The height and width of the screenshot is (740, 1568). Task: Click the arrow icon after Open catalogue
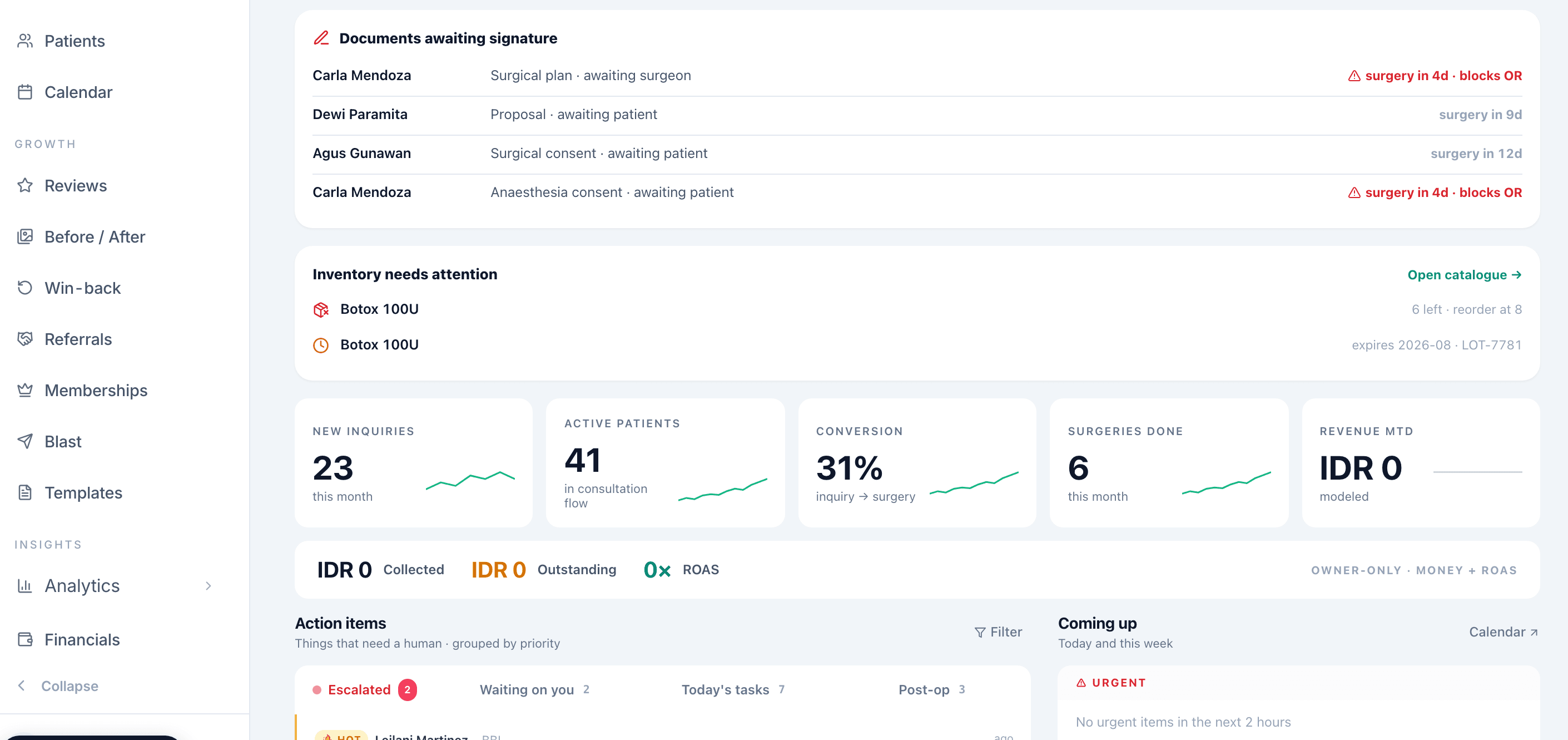click(1516, 275)
